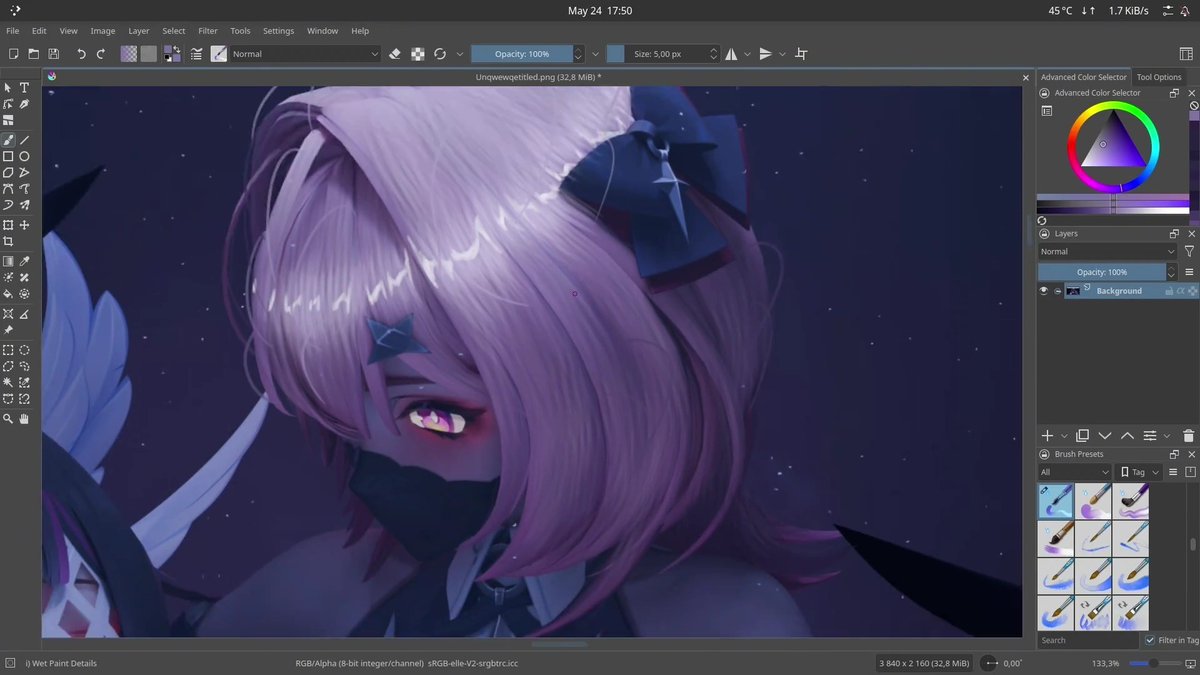Expand arrow next to reload preset
This screenshot has height=675, width=1200.
coord(460,54)
